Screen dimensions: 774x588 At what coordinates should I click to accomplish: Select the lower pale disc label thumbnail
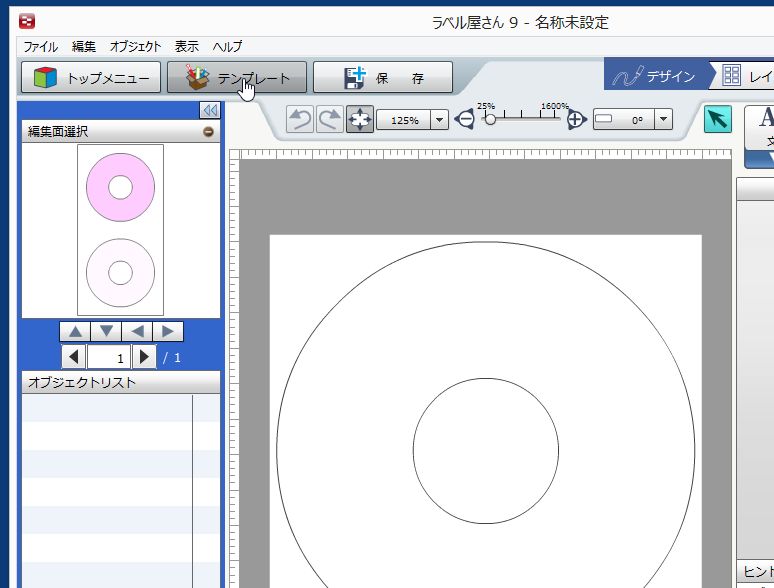(120, 273)
